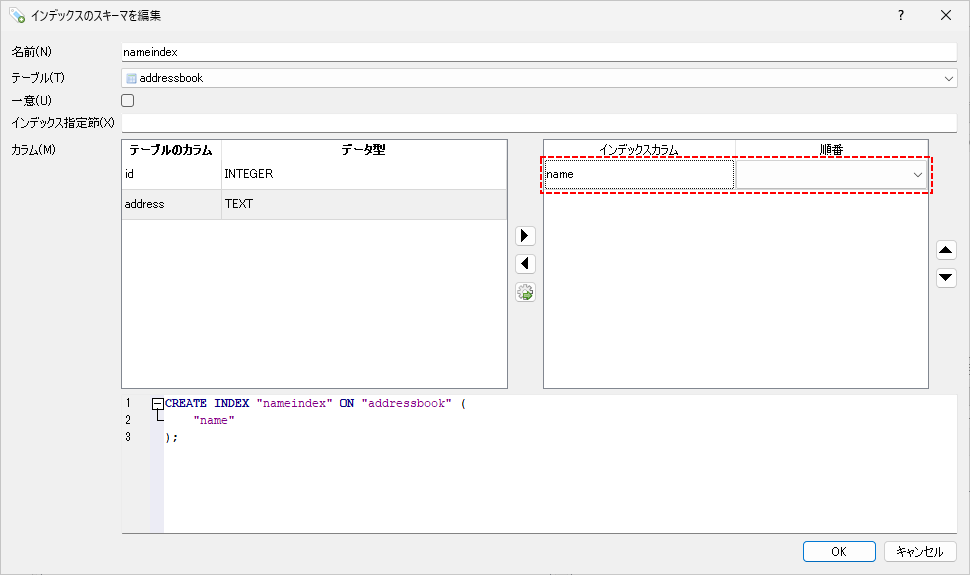This screenshot has height=575, width=970.
Task: Select the id row in table columns
Action: pos(170,174)
